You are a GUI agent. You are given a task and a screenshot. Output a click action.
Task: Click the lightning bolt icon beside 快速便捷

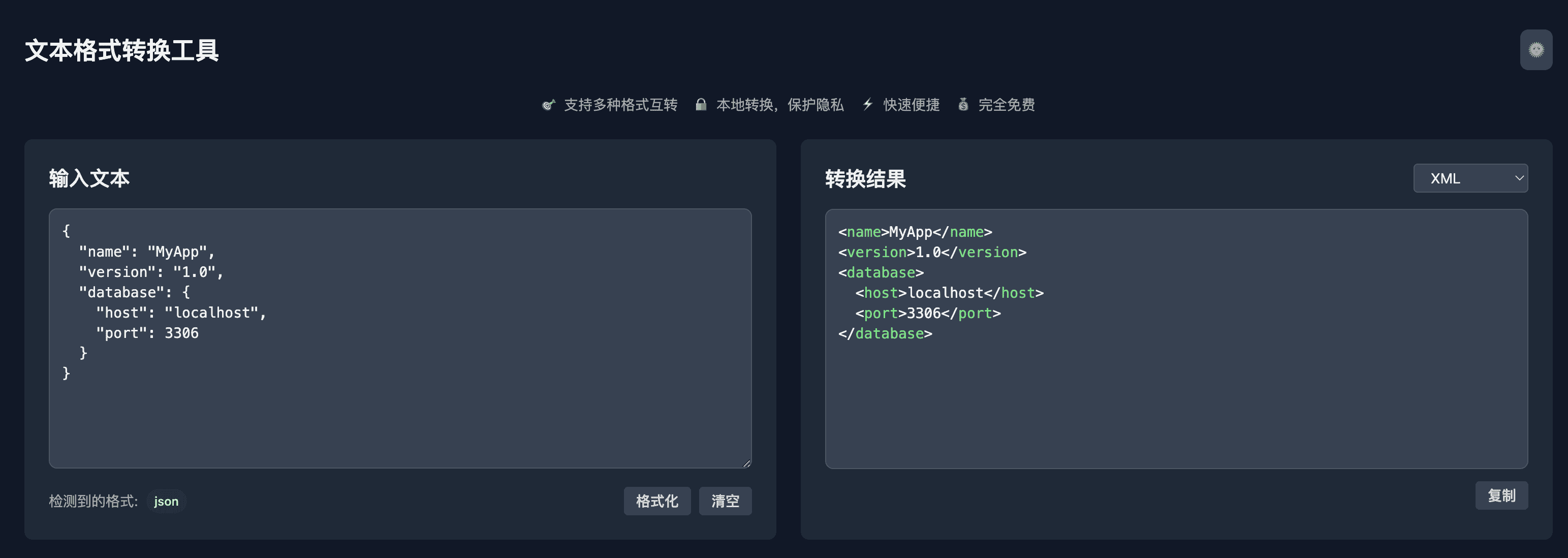coord(868,105)
